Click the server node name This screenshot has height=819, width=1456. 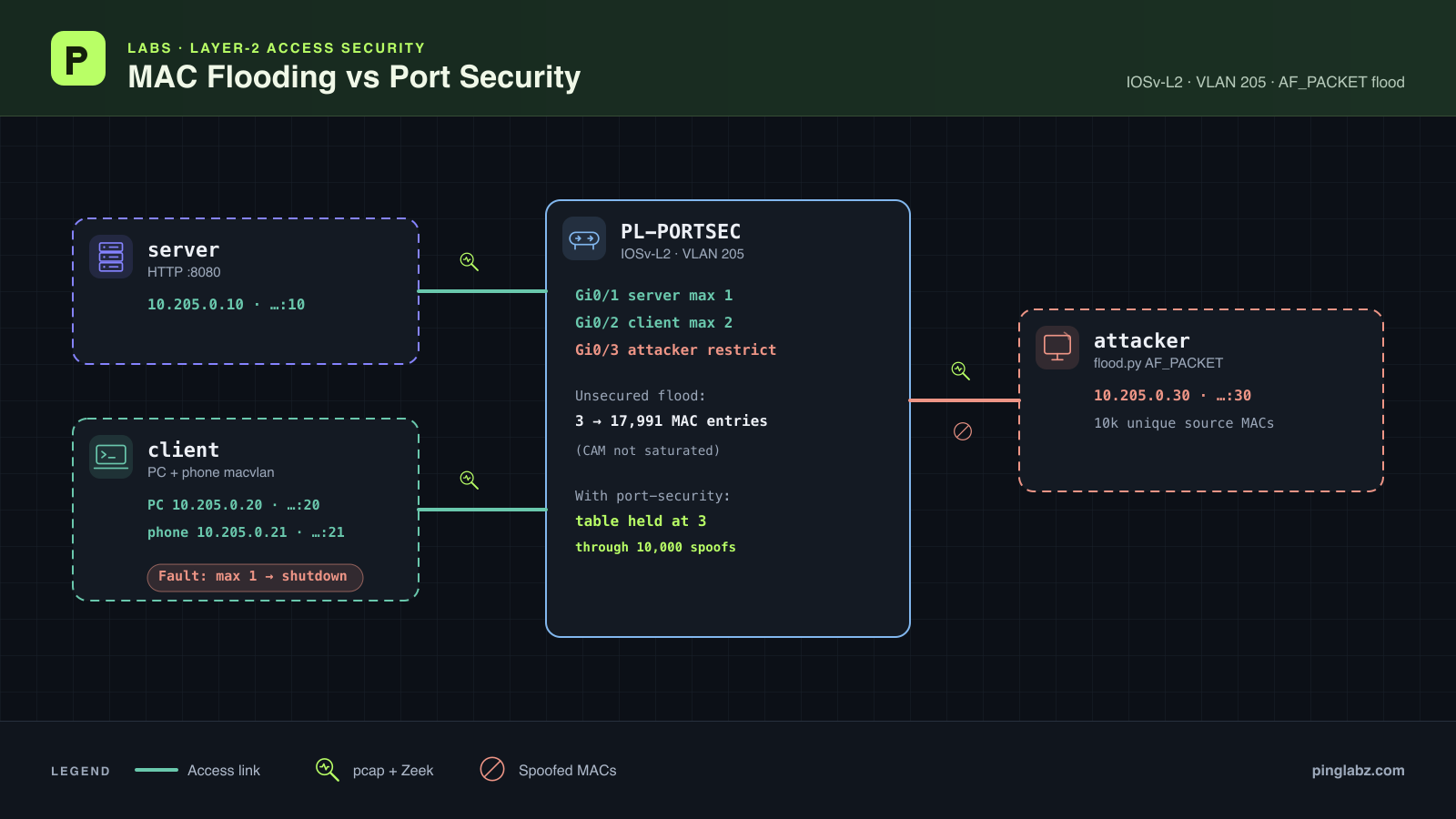pyautogui.click(x=184, y=250)
